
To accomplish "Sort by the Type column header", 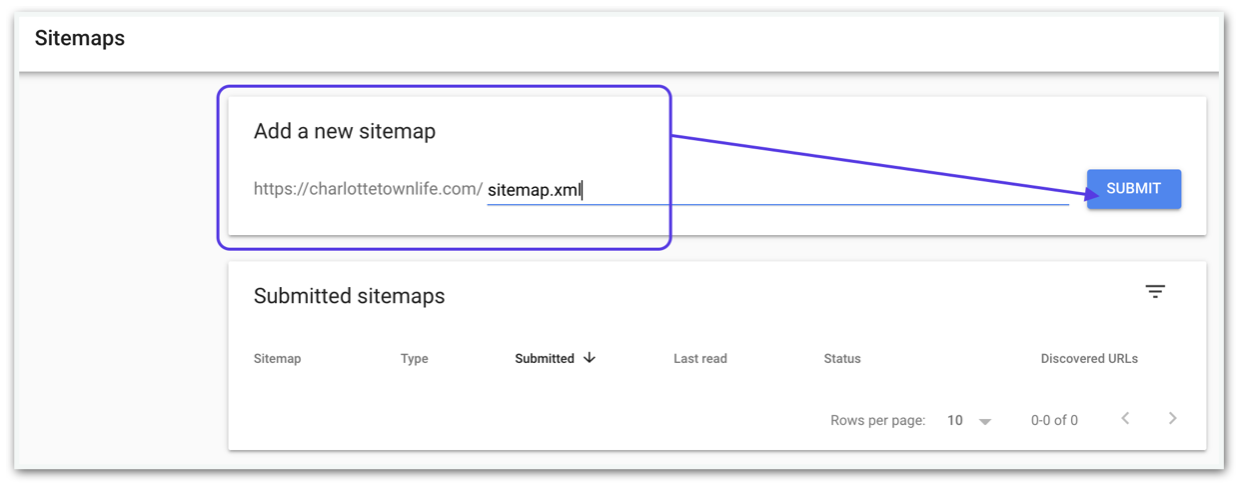I will pyautogui.click(x=414, y=359).
